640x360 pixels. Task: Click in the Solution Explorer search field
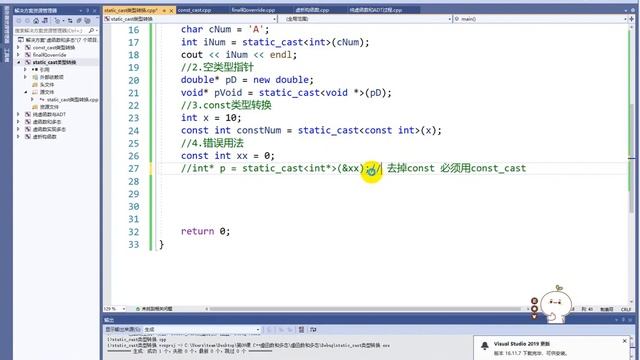pos(51,31)
